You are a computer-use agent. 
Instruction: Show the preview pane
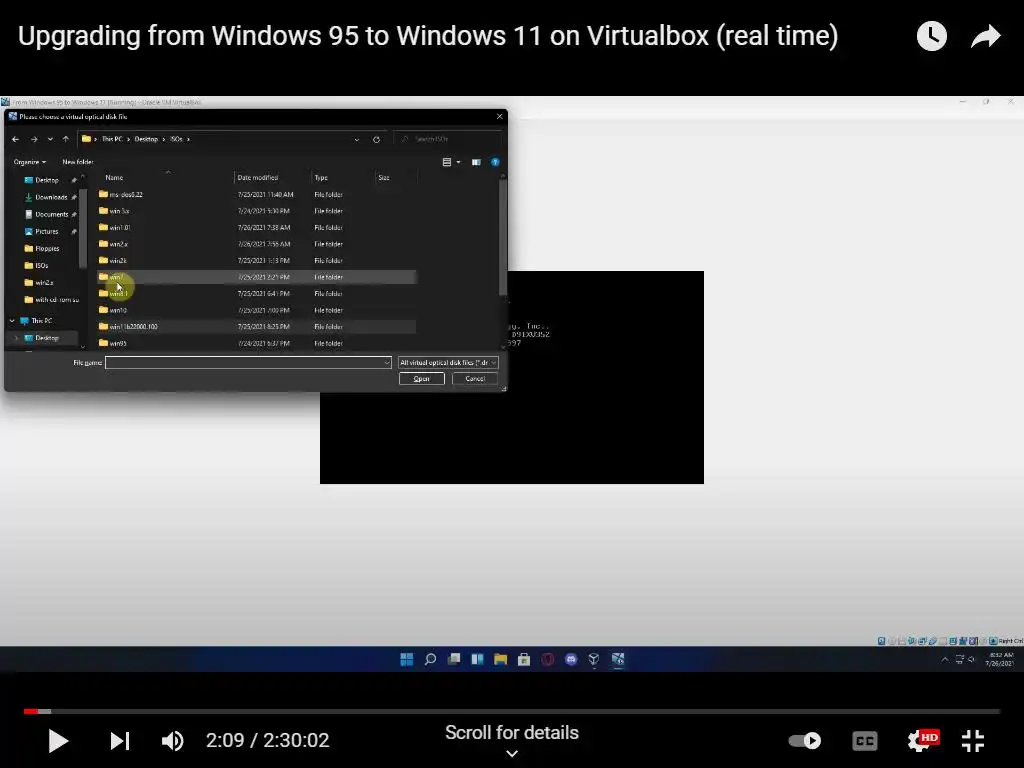(x=476, y=162)
